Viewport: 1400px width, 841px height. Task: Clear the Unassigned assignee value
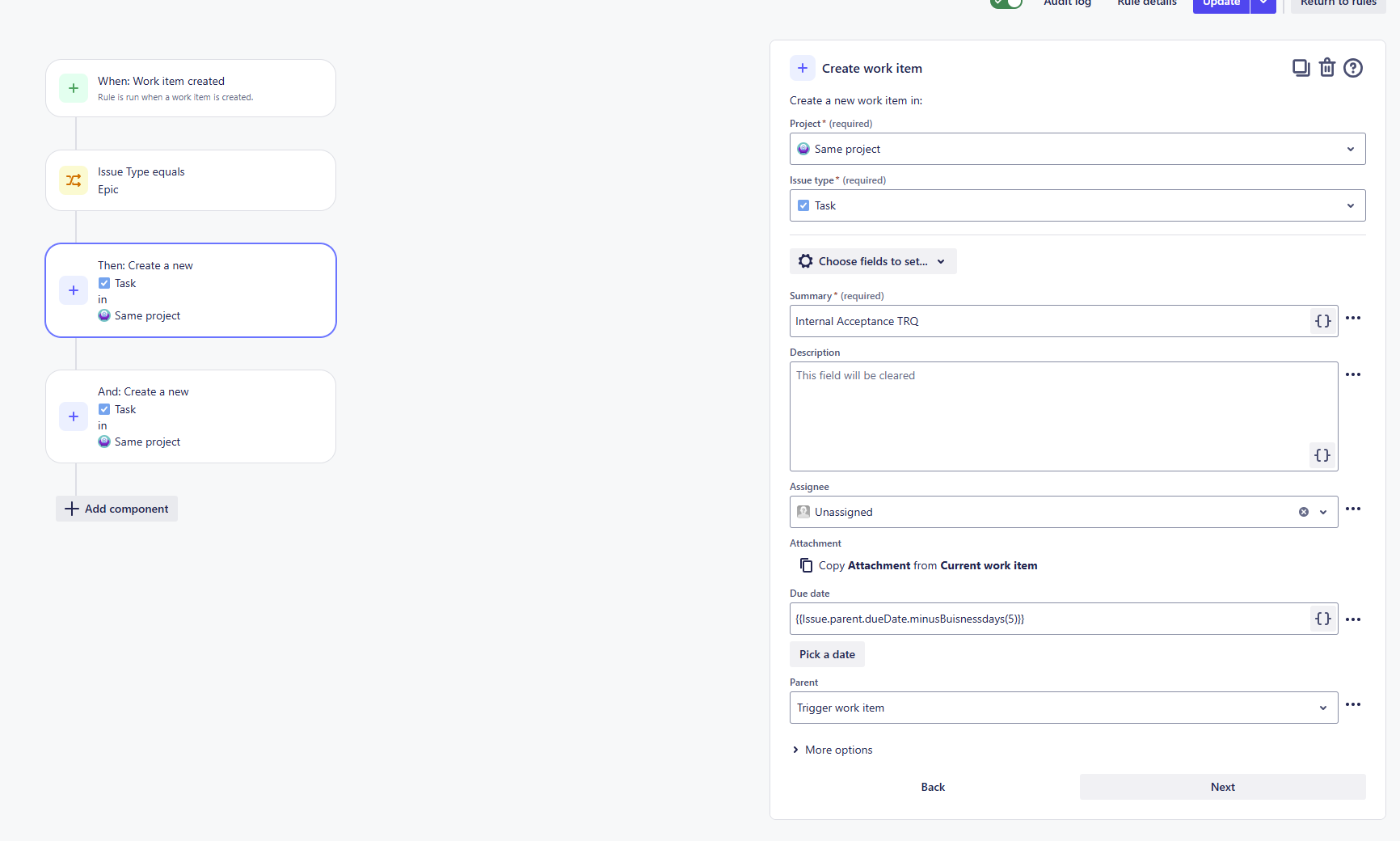tap(1304, 512)
